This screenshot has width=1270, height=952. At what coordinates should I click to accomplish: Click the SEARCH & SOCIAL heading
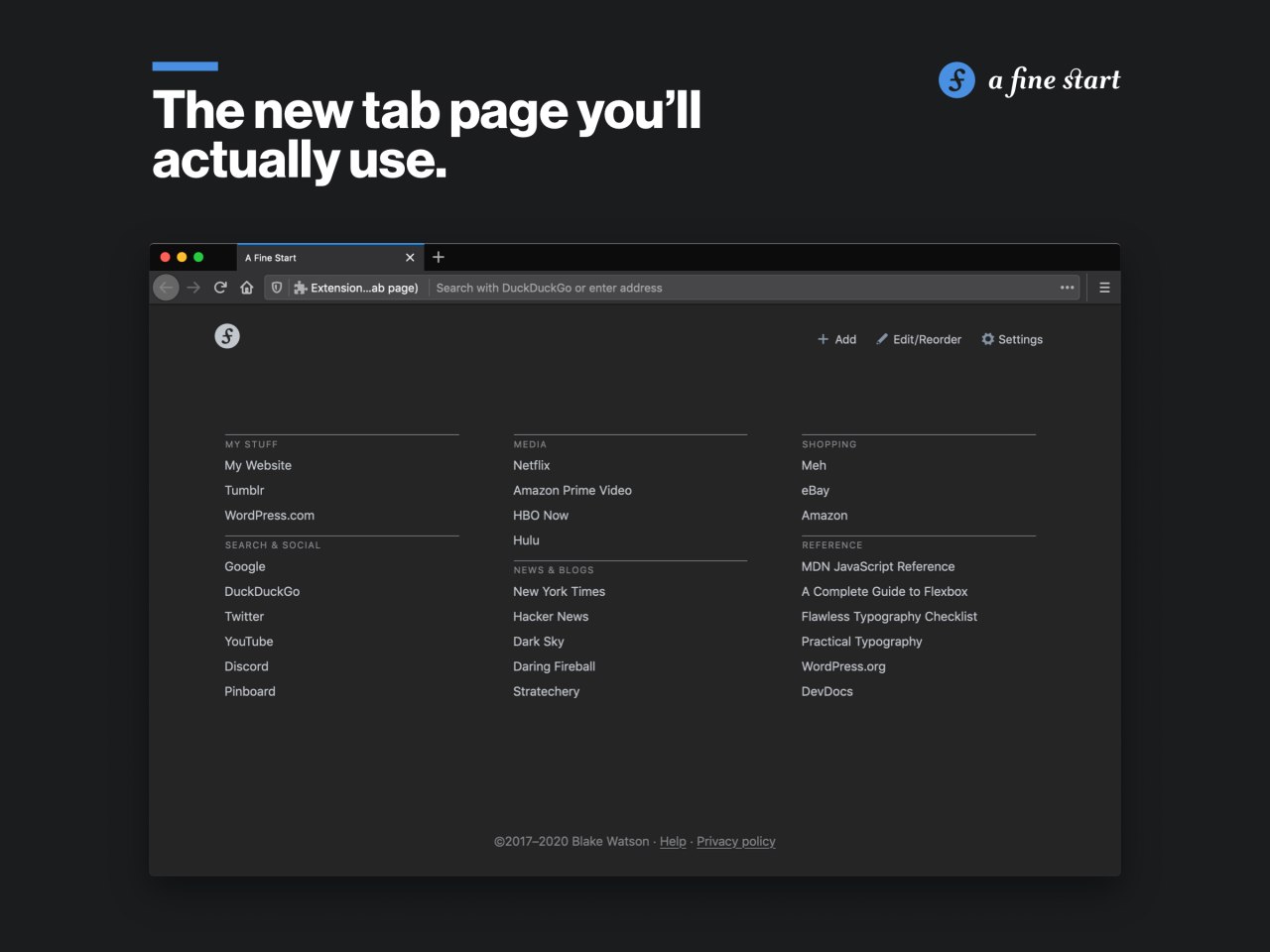273,545
